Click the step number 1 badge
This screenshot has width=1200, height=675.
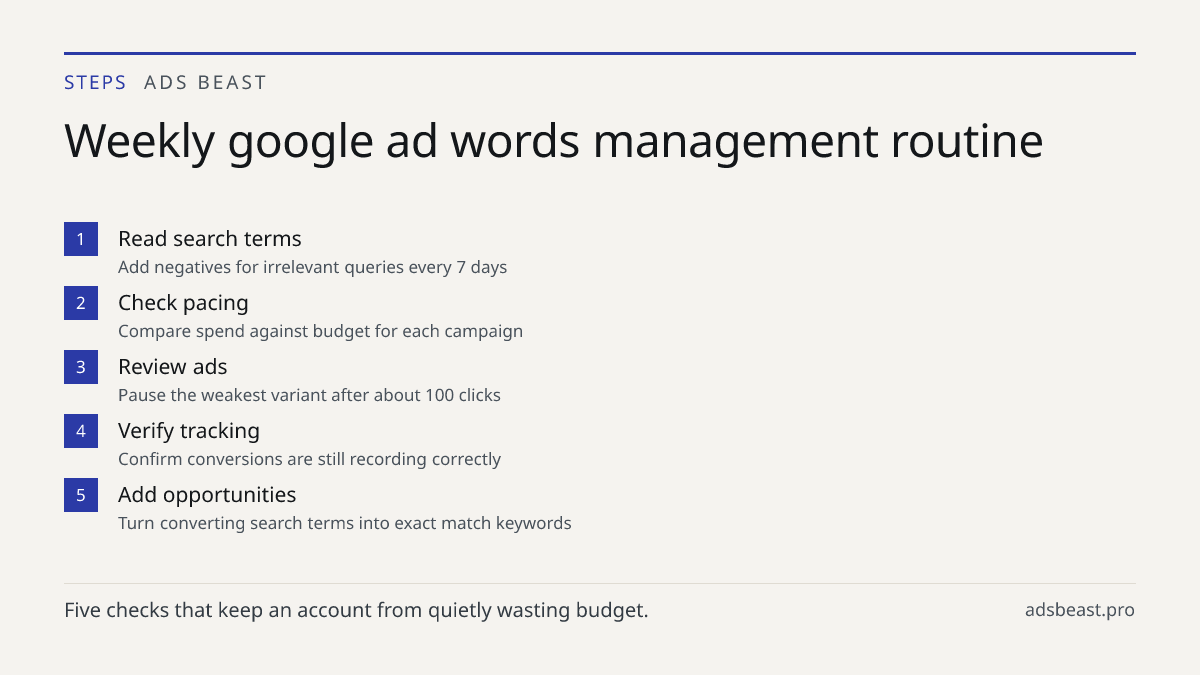pyautogui.click(x=81, y=239)
